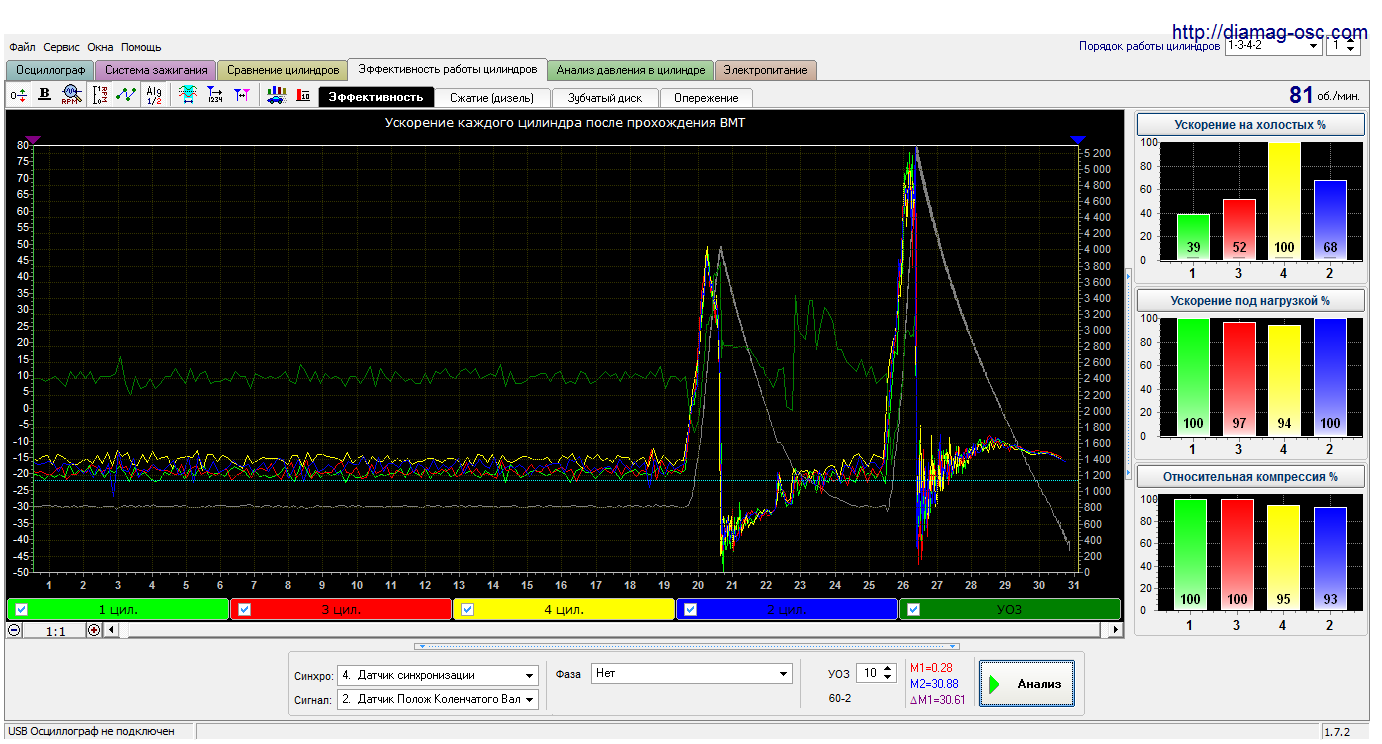Viewport: 1382px width, 744px height.
Task: Click the Ускорение на холостых % header
Action: 1251,125
